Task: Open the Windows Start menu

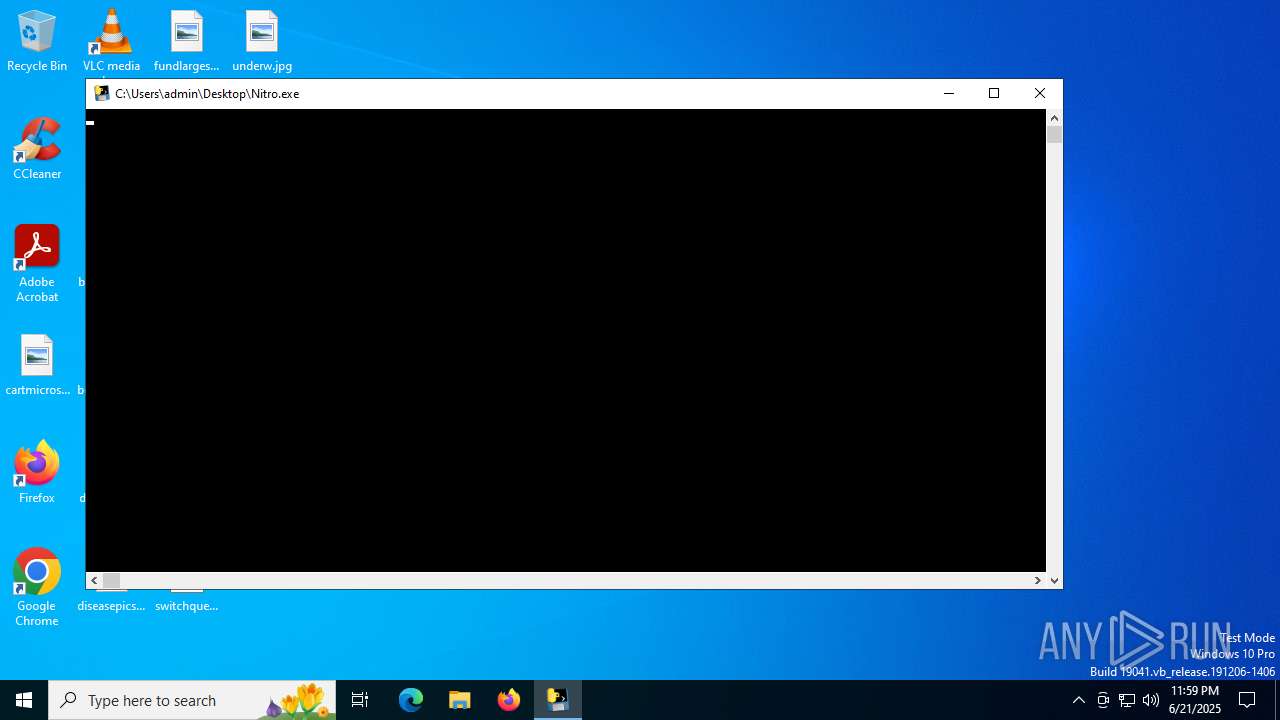Action: coord(24,700)
